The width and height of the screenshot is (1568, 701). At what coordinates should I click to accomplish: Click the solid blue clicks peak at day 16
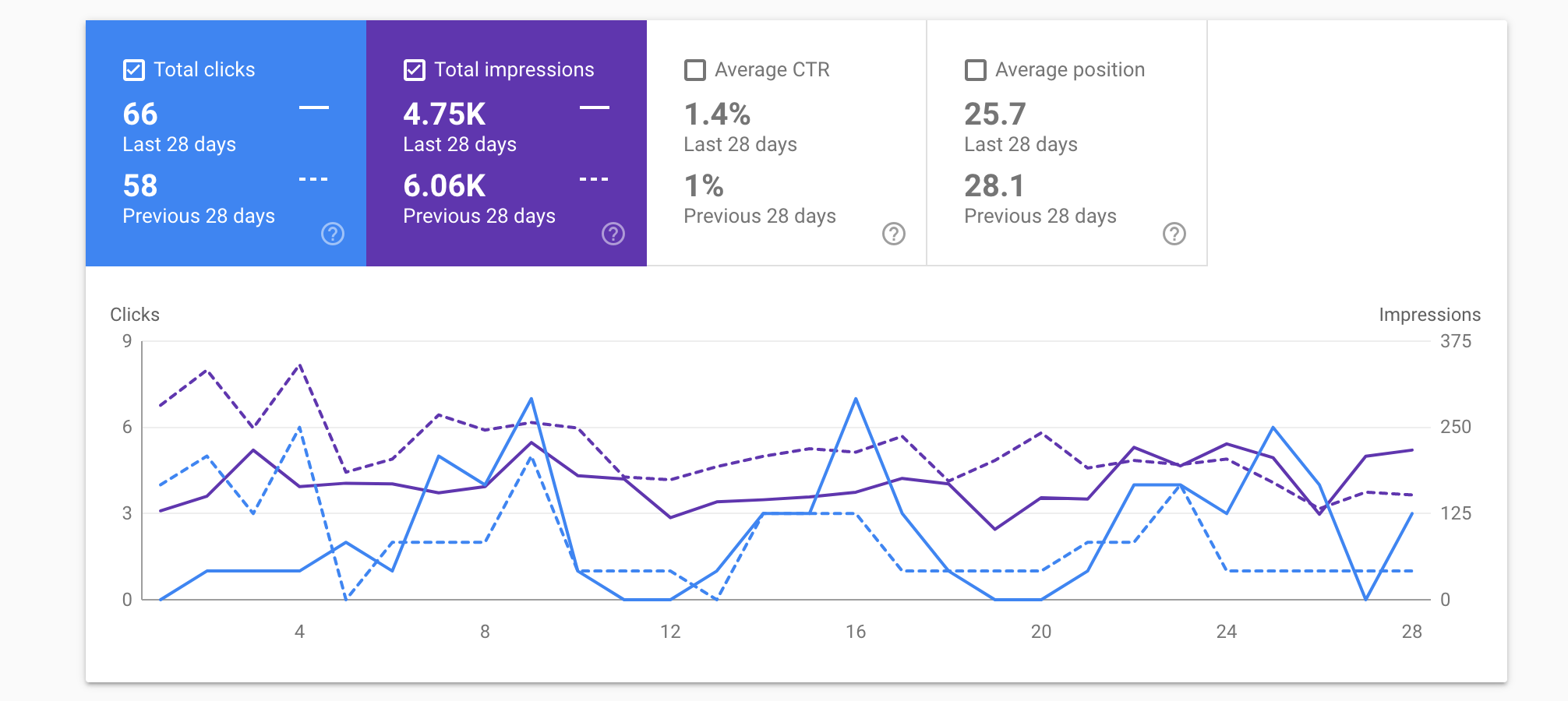(x=856, y=400)
